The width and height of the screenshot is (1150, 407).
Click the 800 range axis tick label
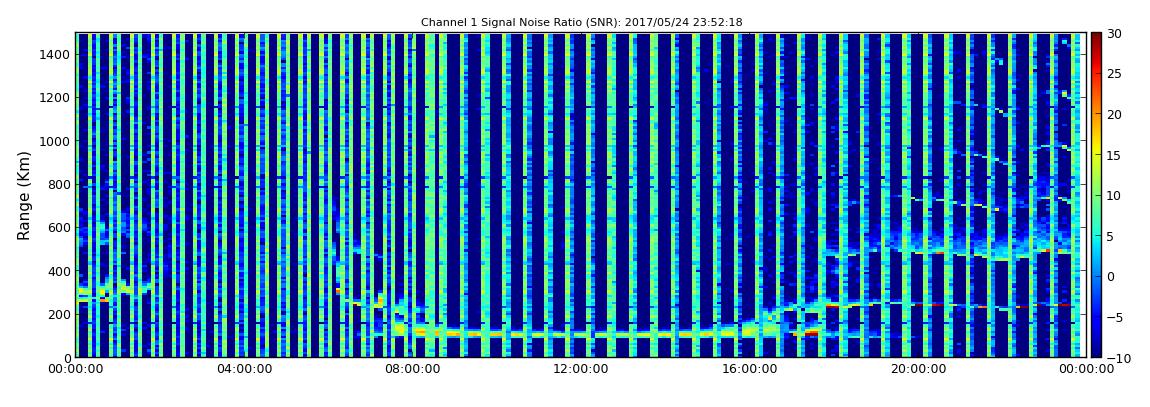coord(59,184)
